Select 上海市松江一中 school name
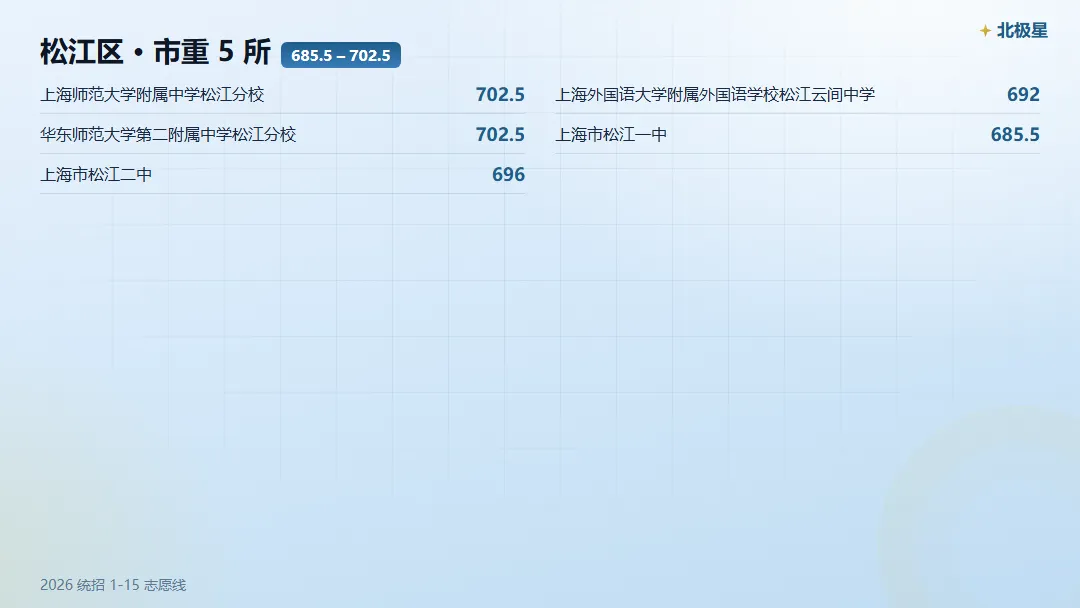This screenshot has width=1080, height=608. (x=611, y=134)
